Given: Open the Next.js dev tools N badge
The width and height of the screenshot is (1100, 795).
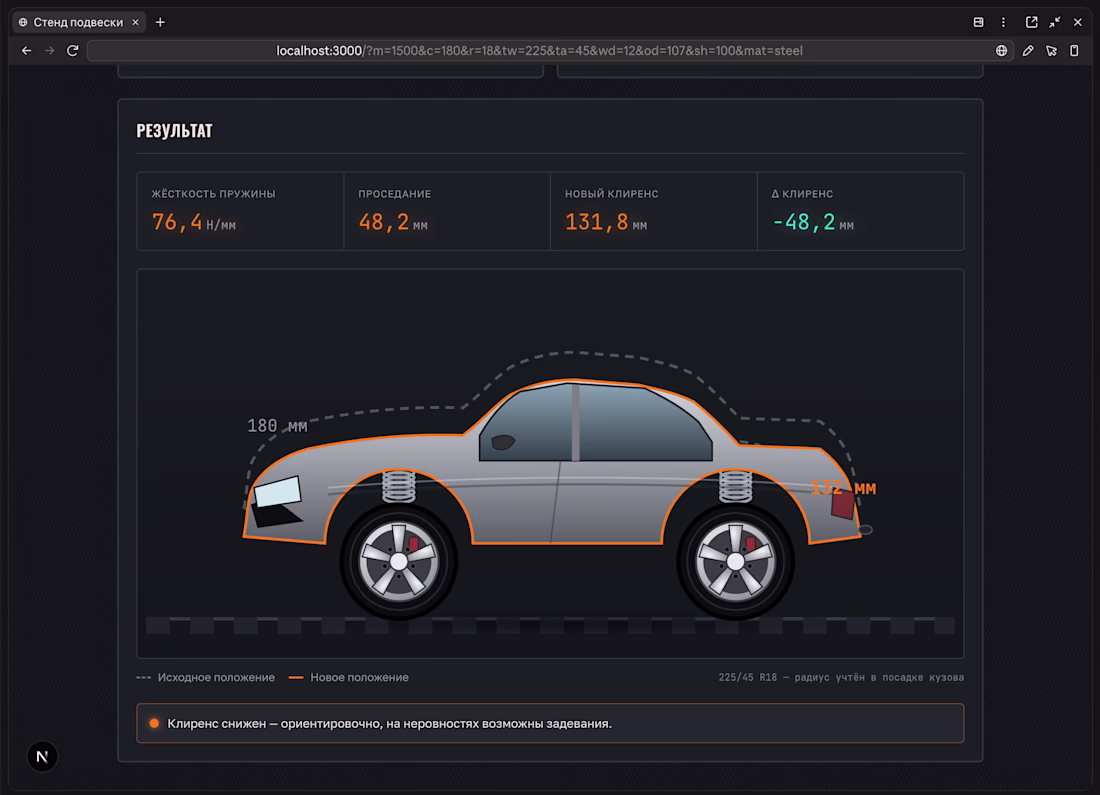Looking at the screenshot, I should click(x=42, y=756).
